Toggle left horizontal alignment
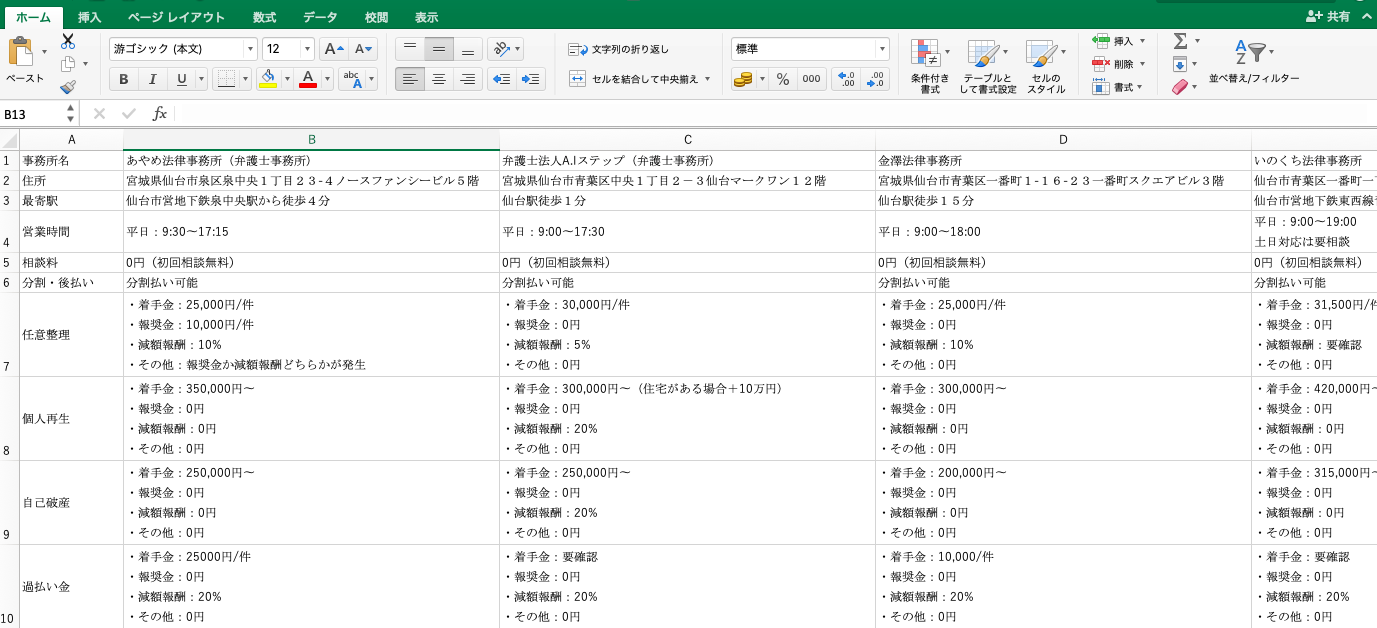The image size is (1377, 628). tap(410, 79)
